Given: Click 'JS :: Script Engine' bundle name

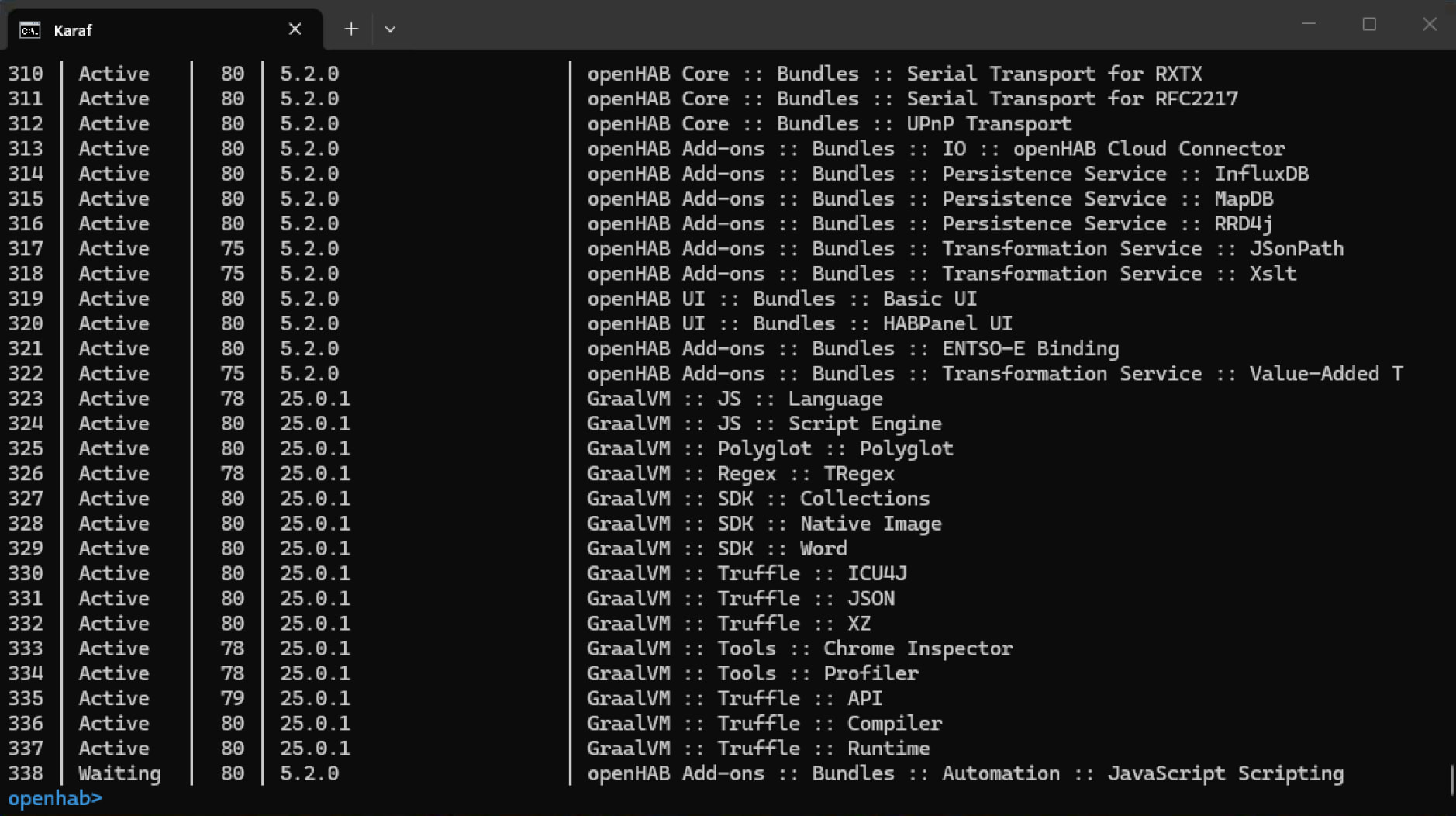Looking at the screenshot, I should [x=830, y=424].
